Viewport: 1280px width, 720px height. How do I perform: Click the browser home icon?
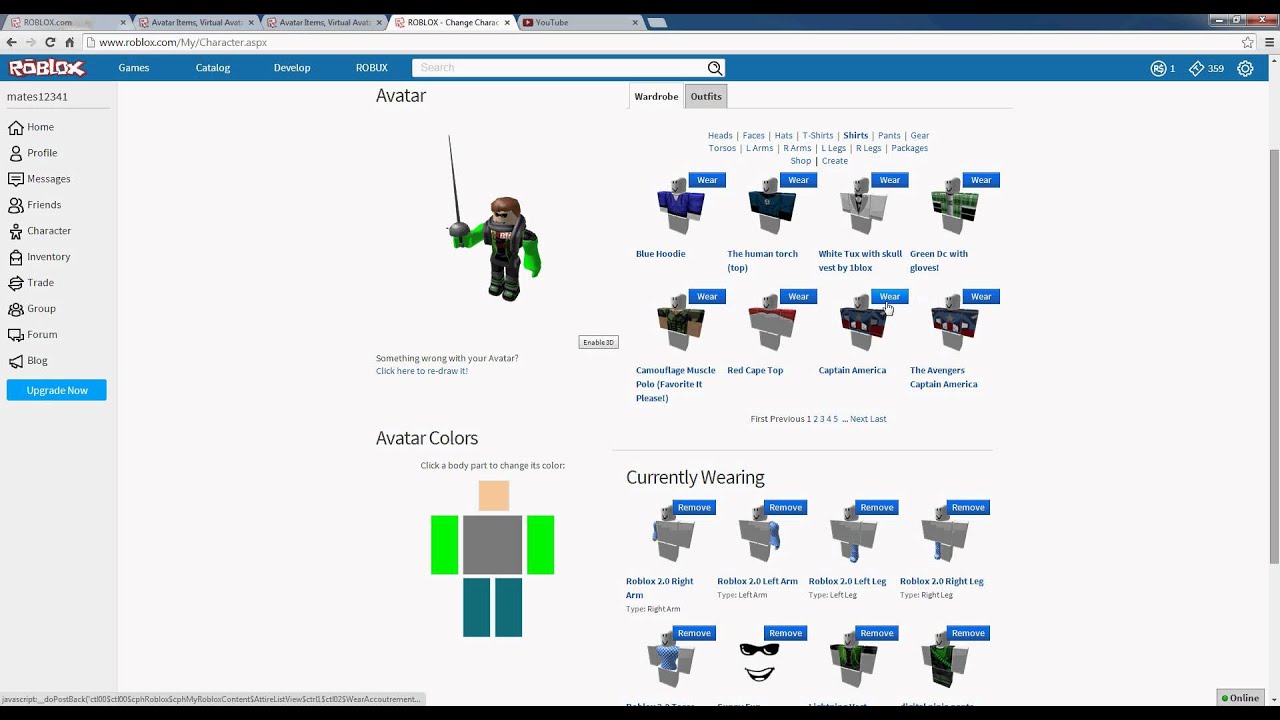pos(69,42)
